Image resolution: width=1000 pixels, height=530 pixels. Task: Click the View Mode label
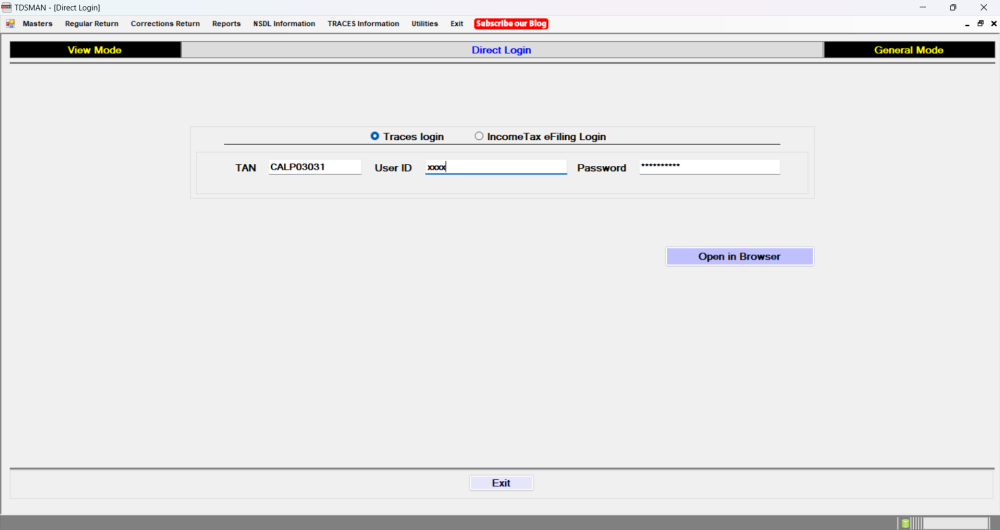(x=95, y=50)
